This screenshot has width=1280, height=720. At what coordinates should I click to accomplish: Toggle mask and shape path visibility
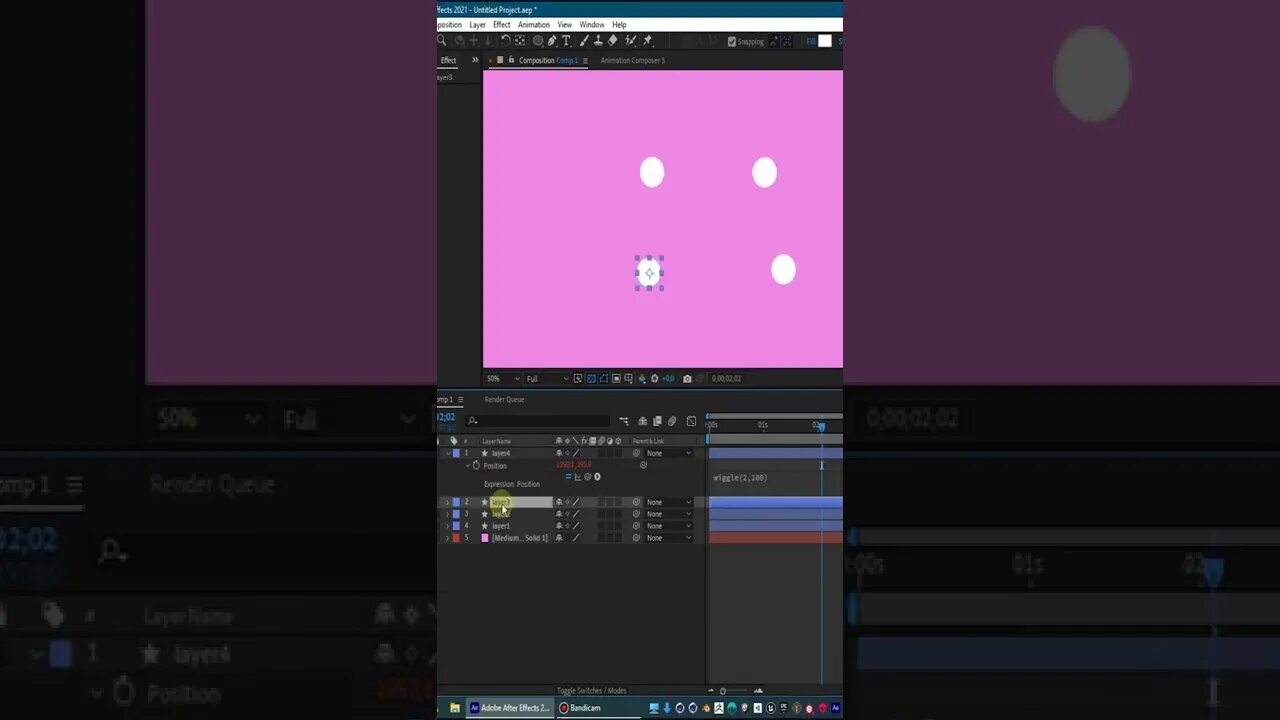[603, 379]
